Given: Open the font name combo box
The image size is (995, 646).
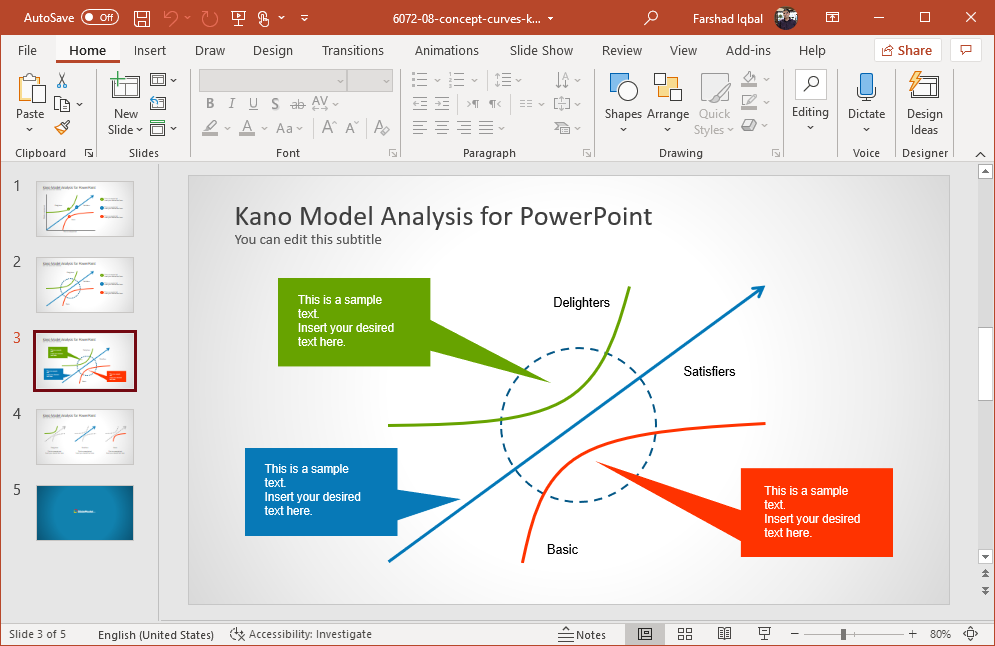Looking at the screenshot, I should (x=272, y=81).
